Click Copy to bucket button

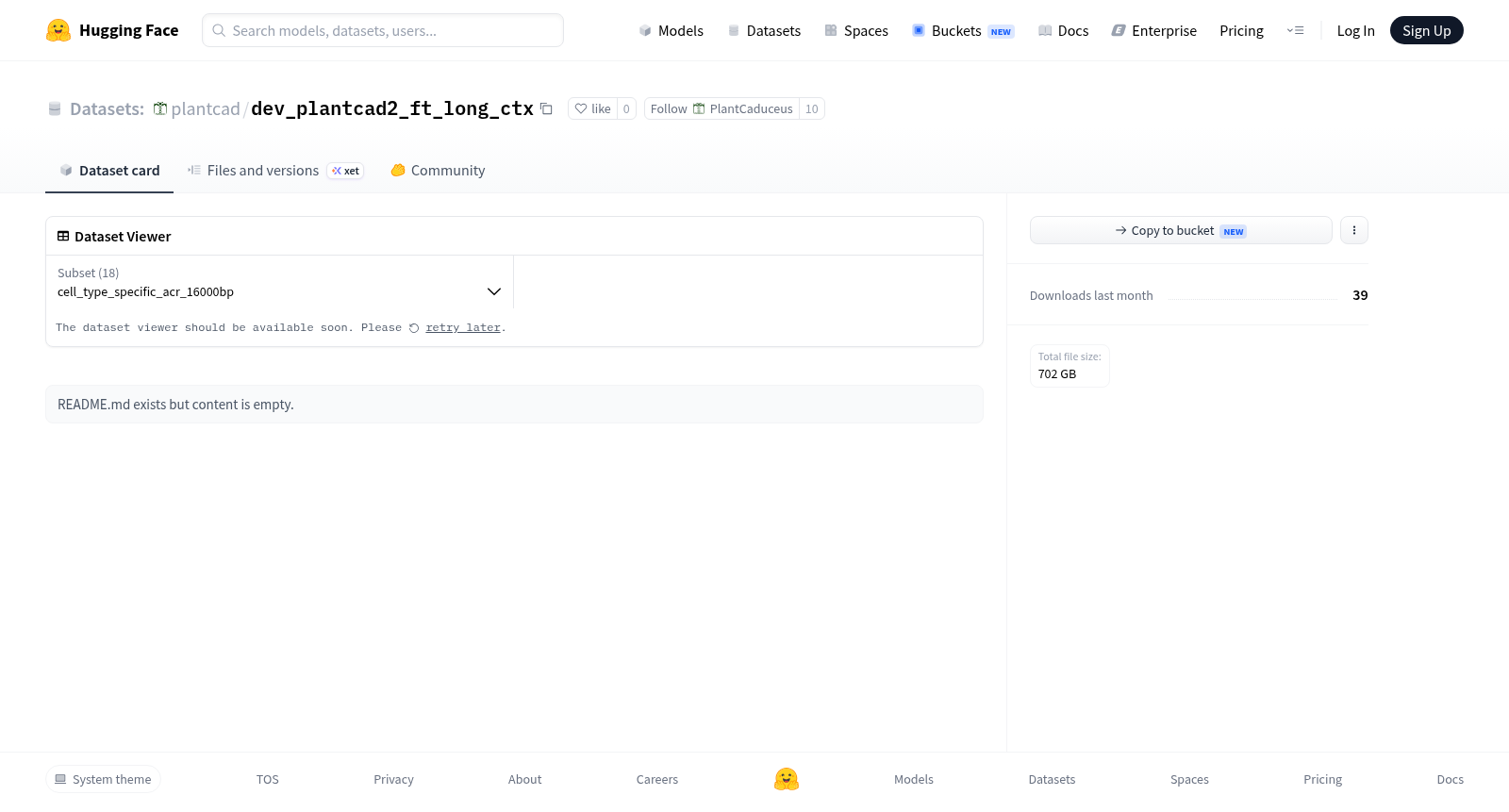[x=1181, y=230]
